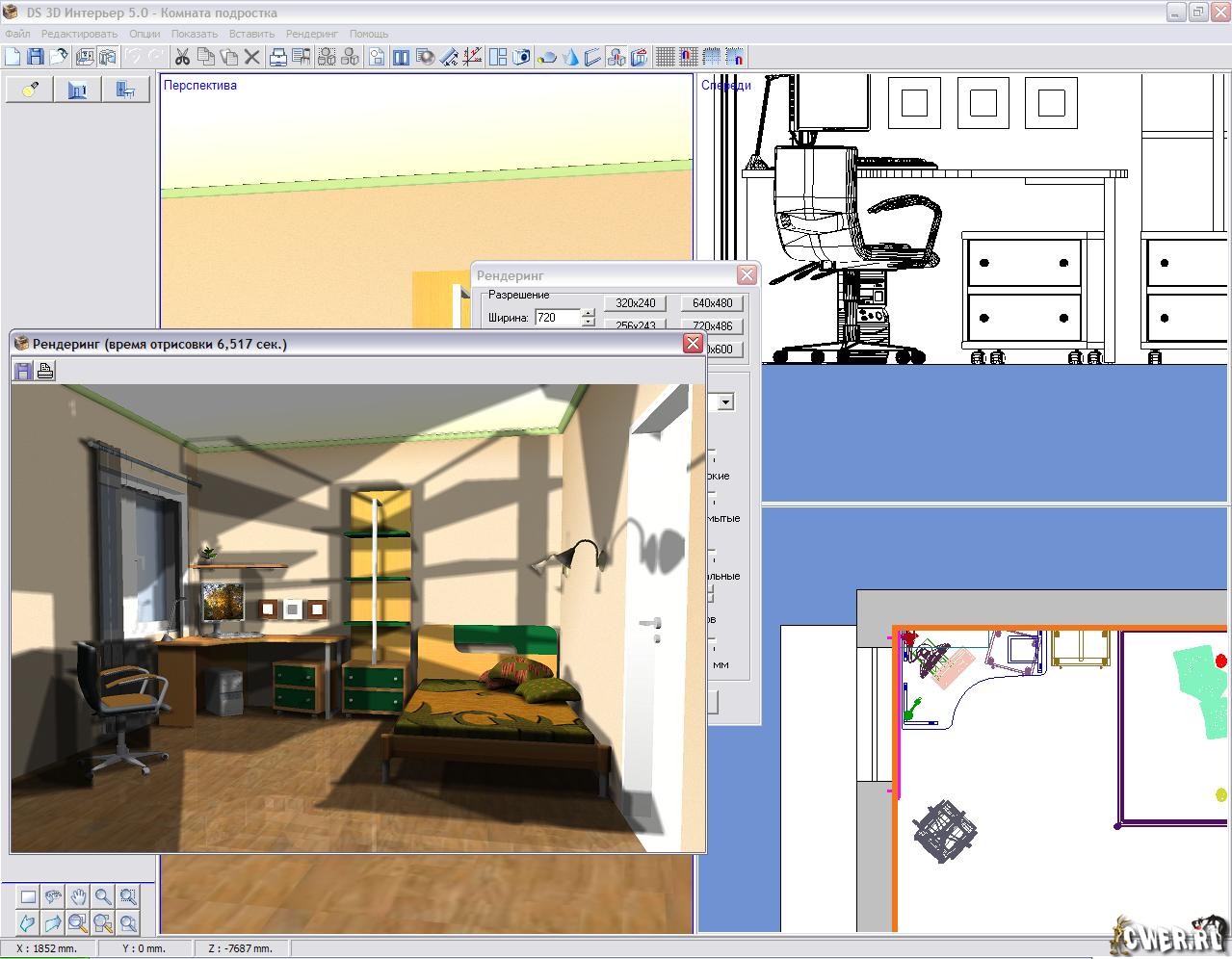Screen dimensions: 1232x959
Task: Click the flashlight lighting button in left panel
Action: tap(30, 90)
